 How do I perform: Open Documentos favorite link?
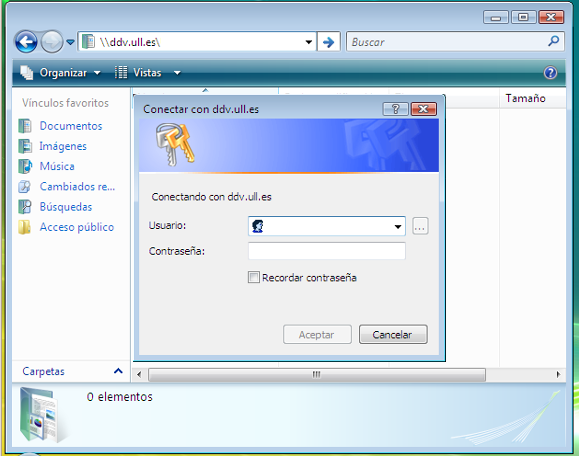(71, 126)
